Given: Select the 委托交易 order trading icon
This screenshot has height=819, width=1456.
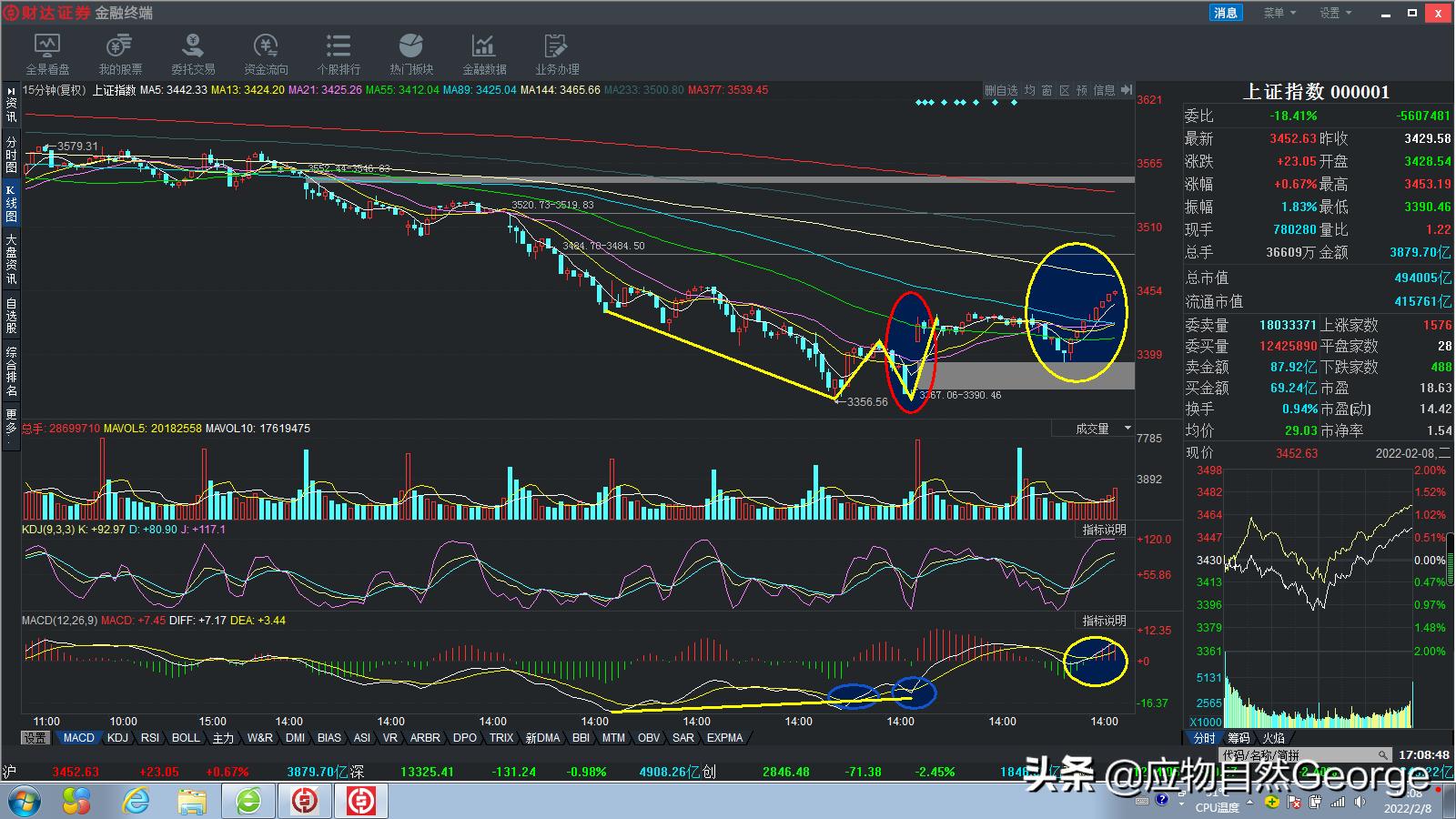Looking at the screenshot, I should [191, 53].
